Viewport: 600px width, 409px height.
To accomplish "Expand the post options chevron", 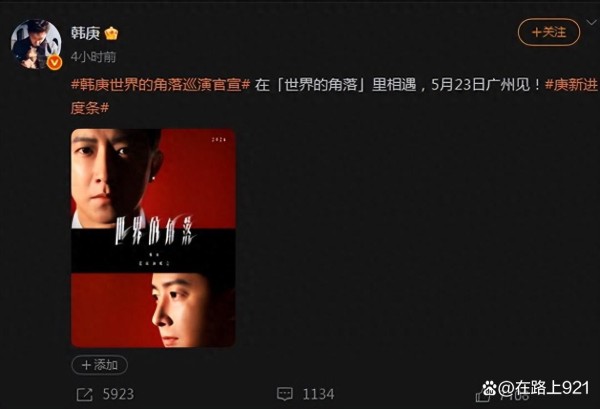I will (x=592, y=23).
